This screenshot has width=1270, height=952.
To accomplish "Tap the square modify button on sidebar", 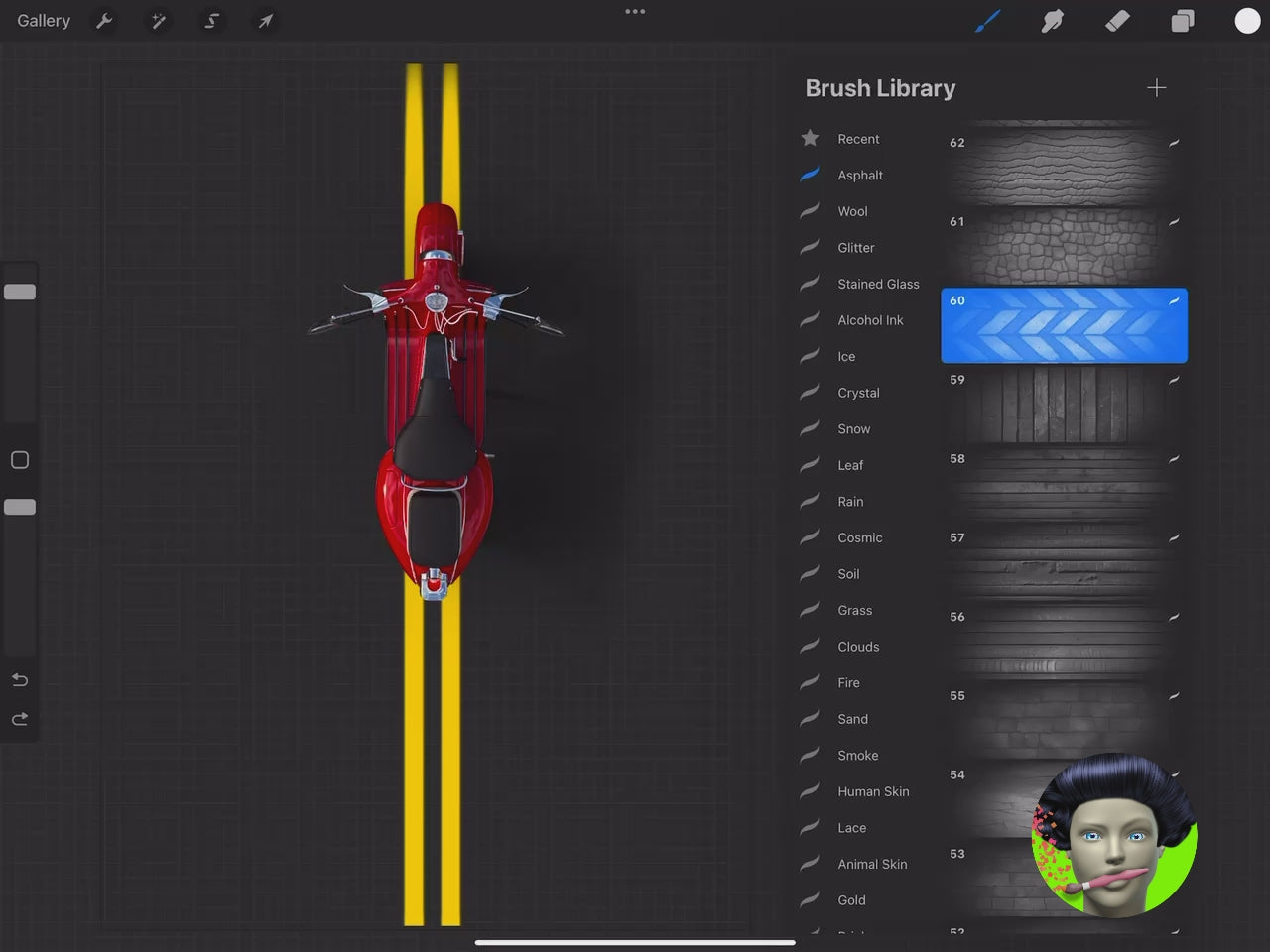I will 20,460.
